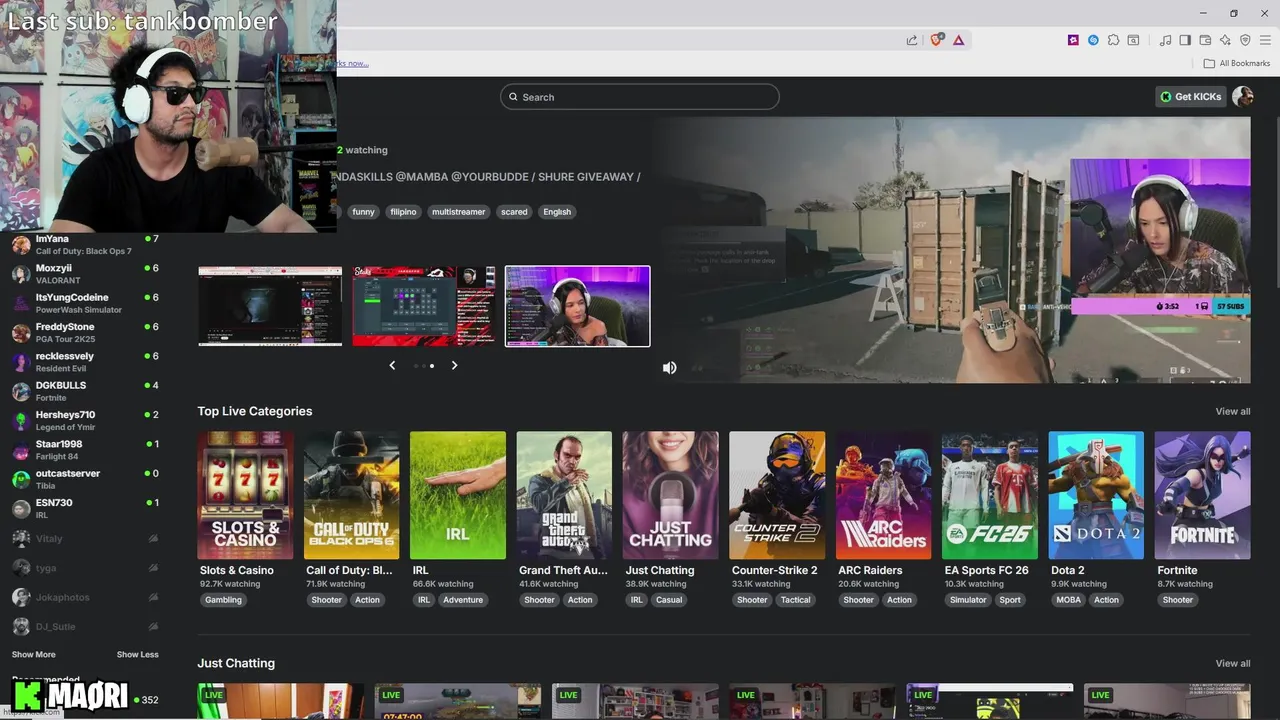Open the EA Sports FC 26 category
This screenshot has height=720, width=1280.
point(990,495)
